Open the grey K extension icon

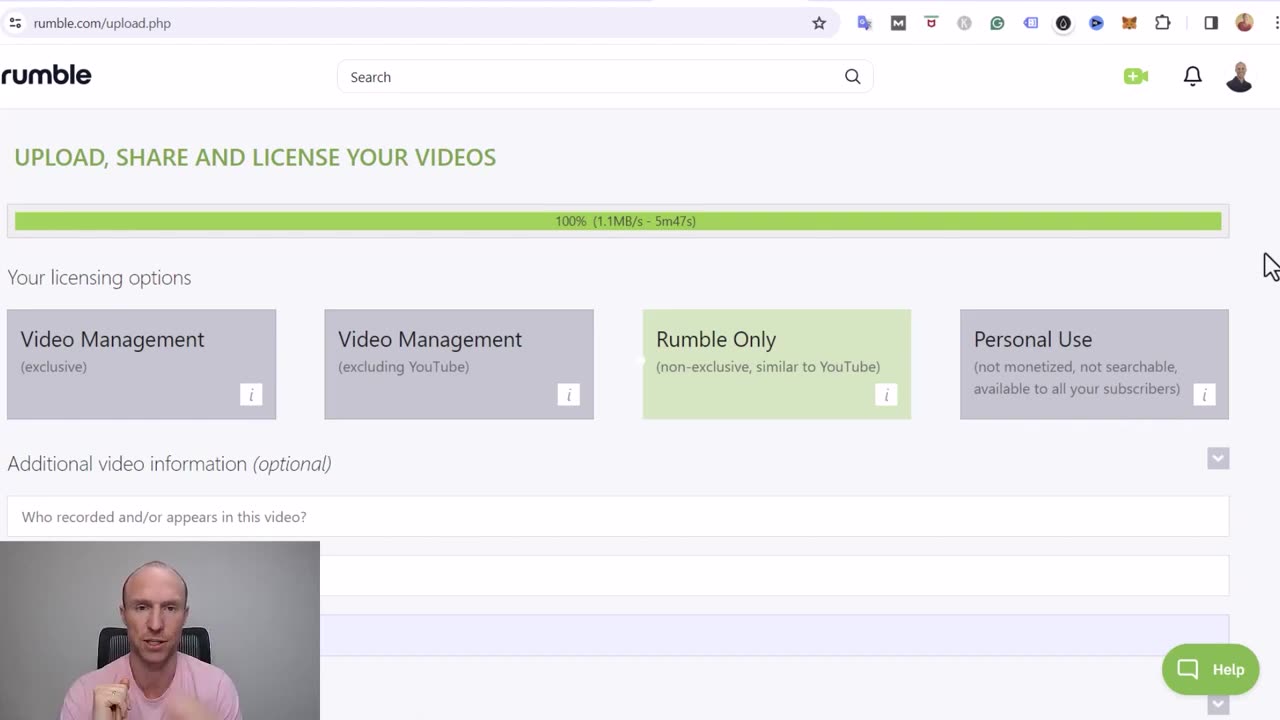964,23
